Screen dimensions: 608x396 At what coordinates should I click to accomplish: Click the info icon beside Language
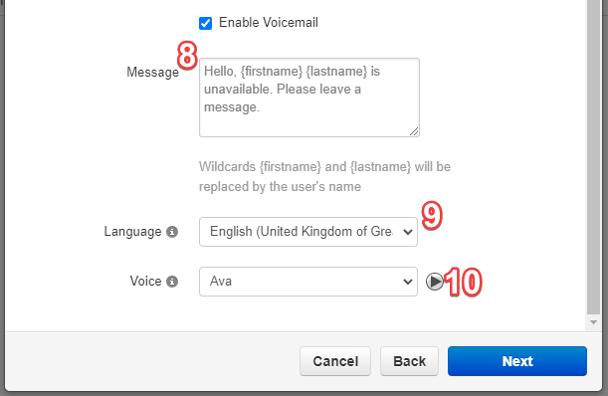tap(172, 232)
